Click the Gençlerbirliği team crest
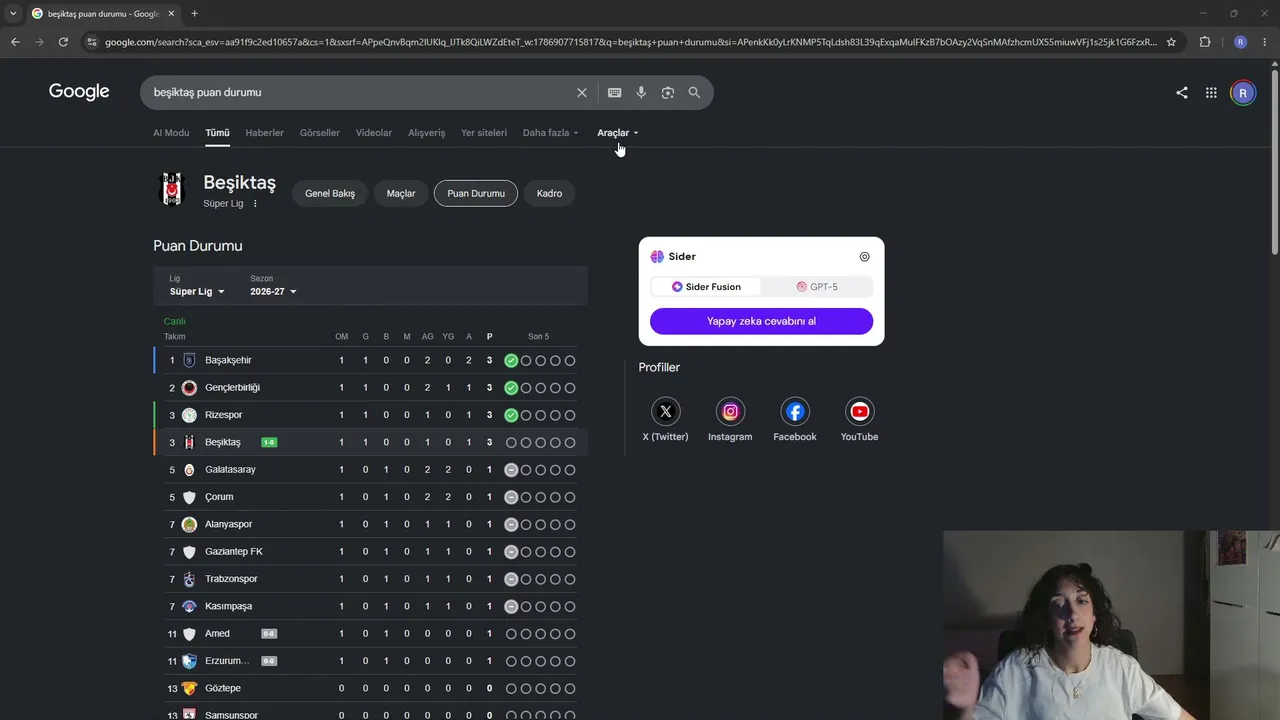The width and height of the screenshot is (1280, 720). (x=189, y=388)
